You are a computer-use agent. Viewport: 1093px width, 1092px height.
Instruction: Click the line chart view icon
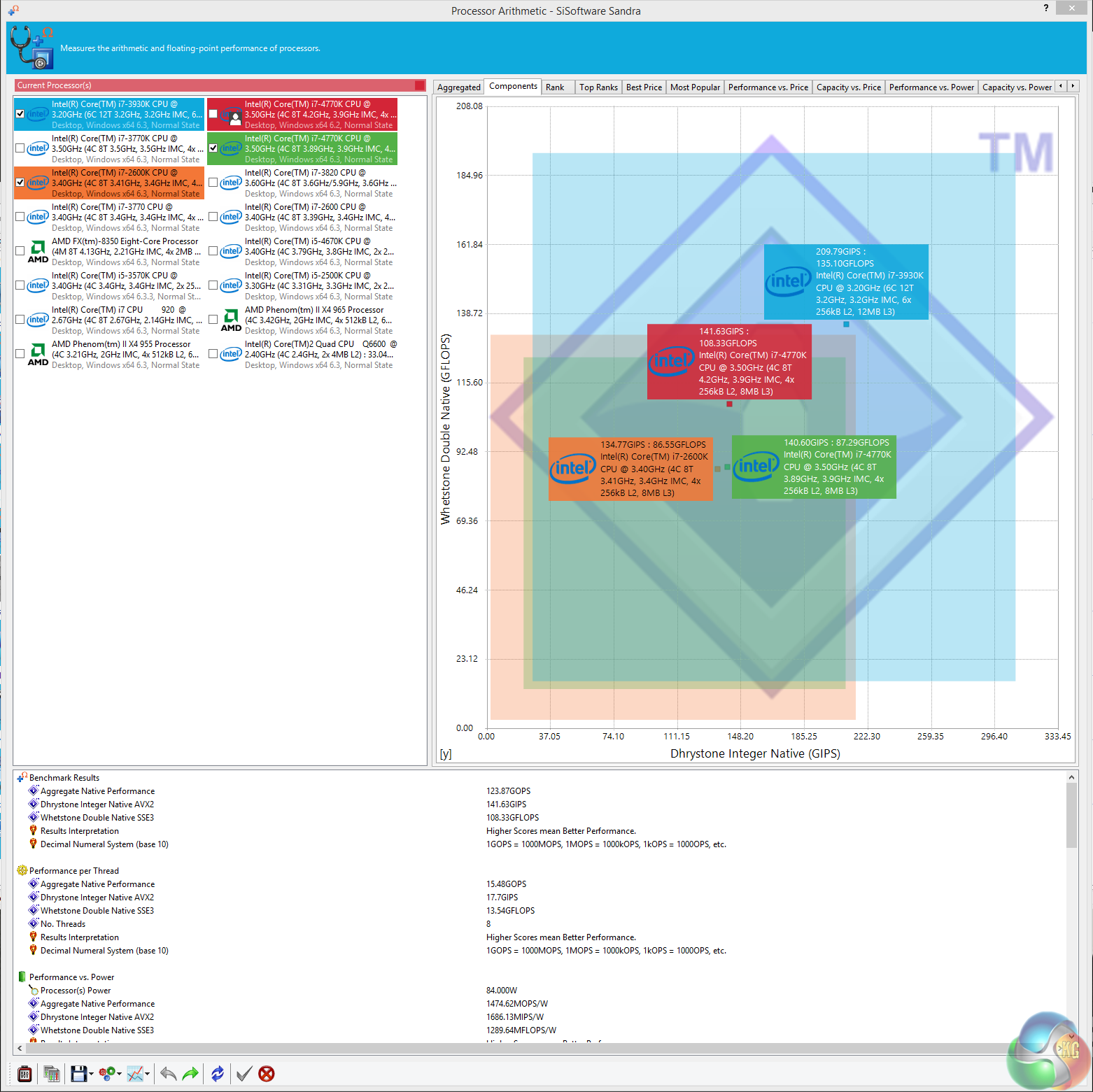tap(135, 1074)
